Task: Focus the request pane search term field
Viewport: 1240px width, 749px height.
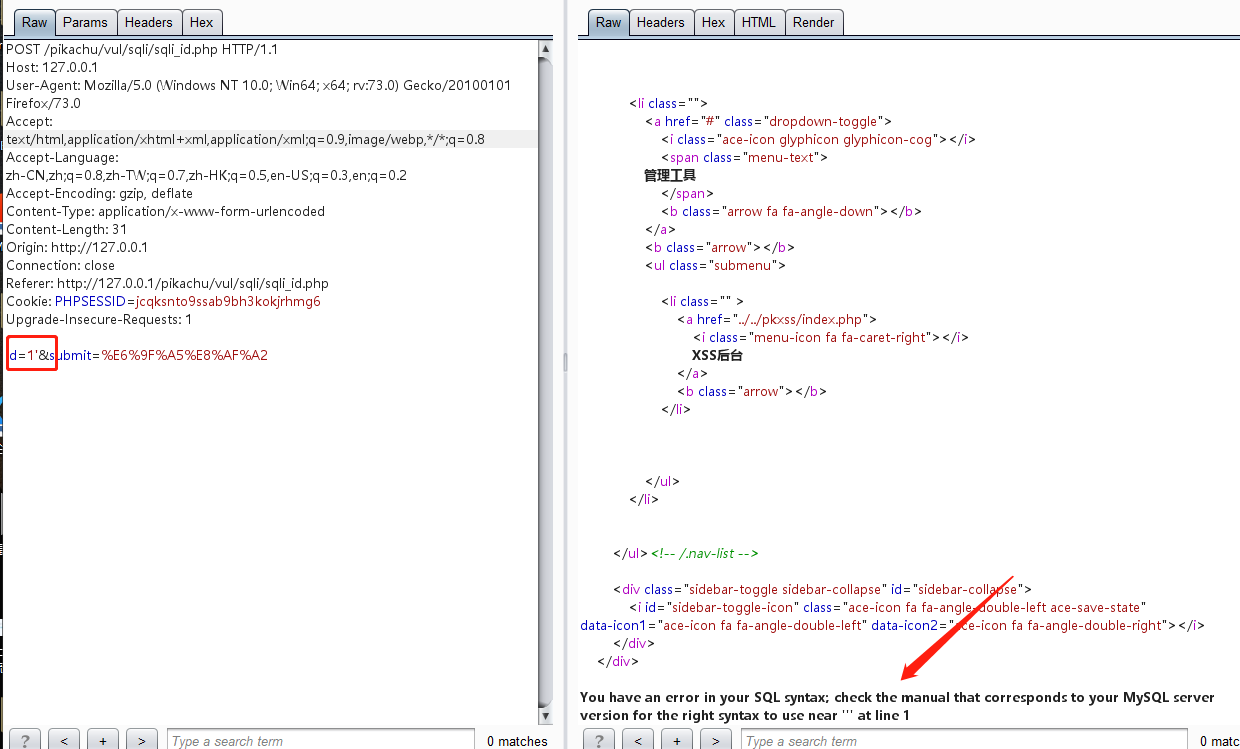Action: click(320, 740)
